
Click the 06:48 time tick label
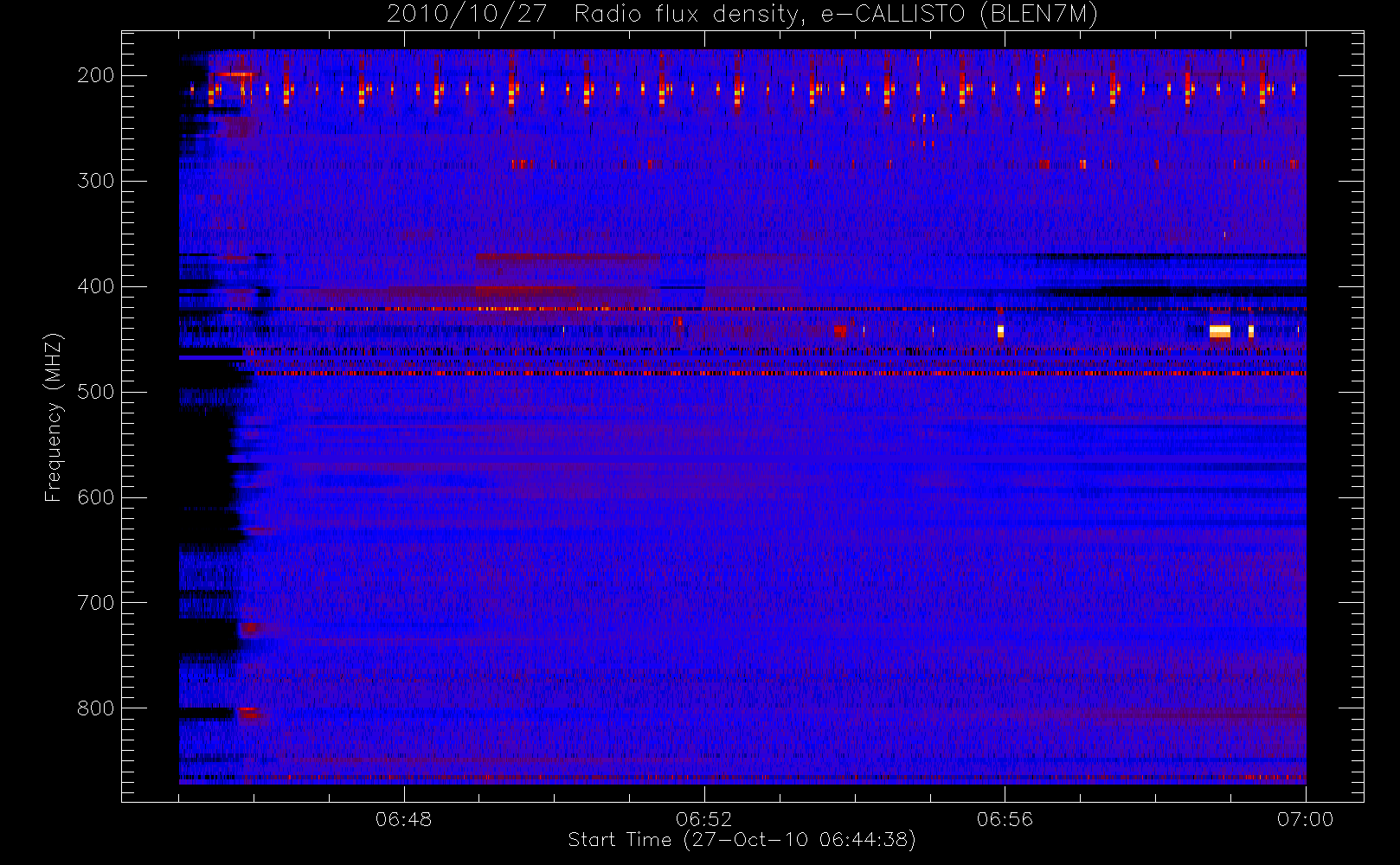[404, 819]
